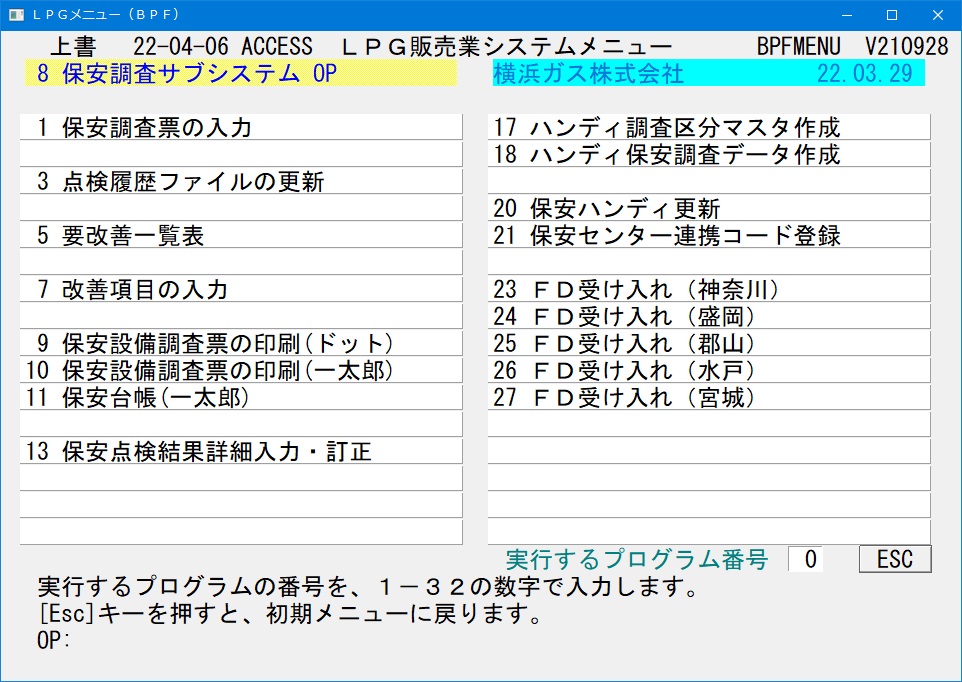Select 9 保安設備調査票の印刷(ドット)
The image size is (962, 682).
(241, 343)
